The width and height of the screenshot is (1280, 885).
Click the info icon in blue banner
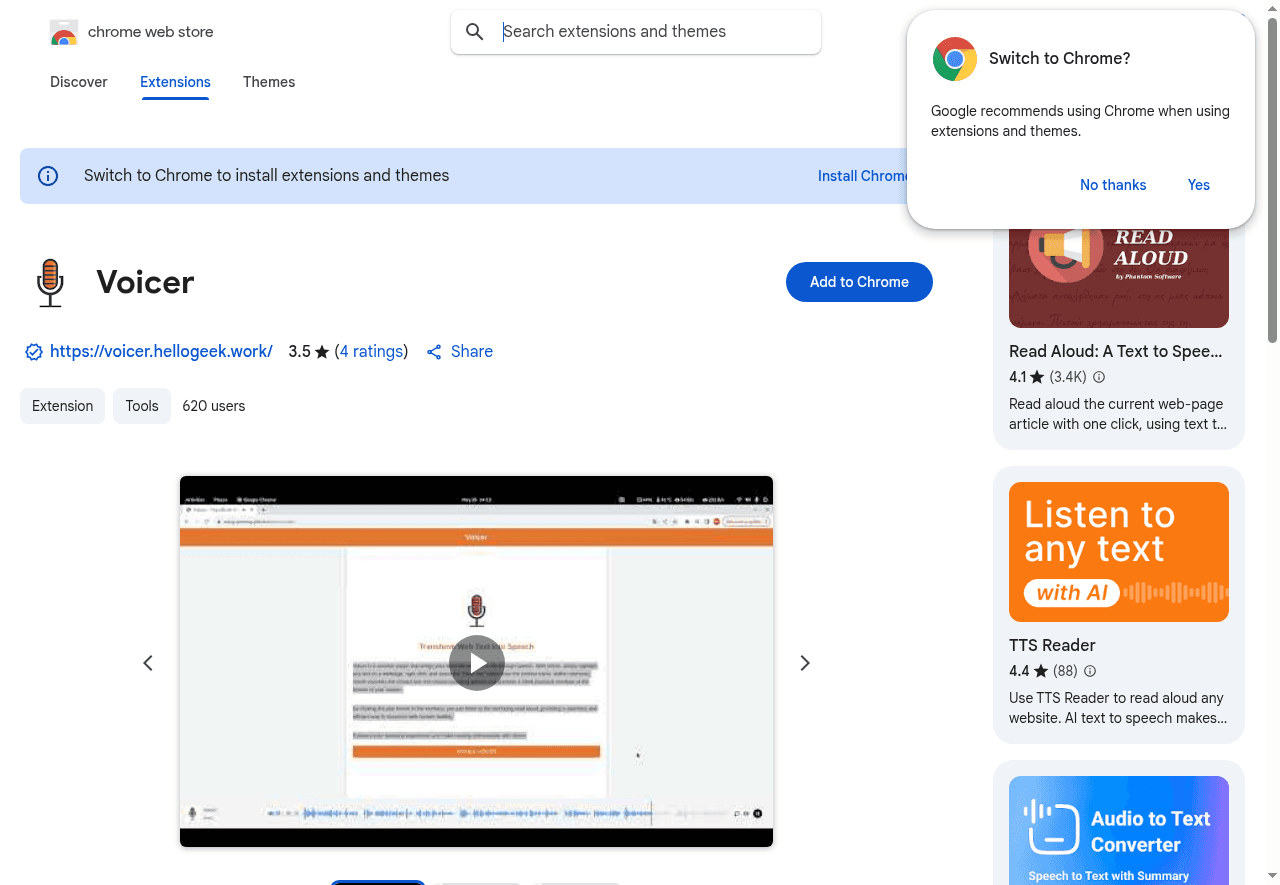click(48, 176)
